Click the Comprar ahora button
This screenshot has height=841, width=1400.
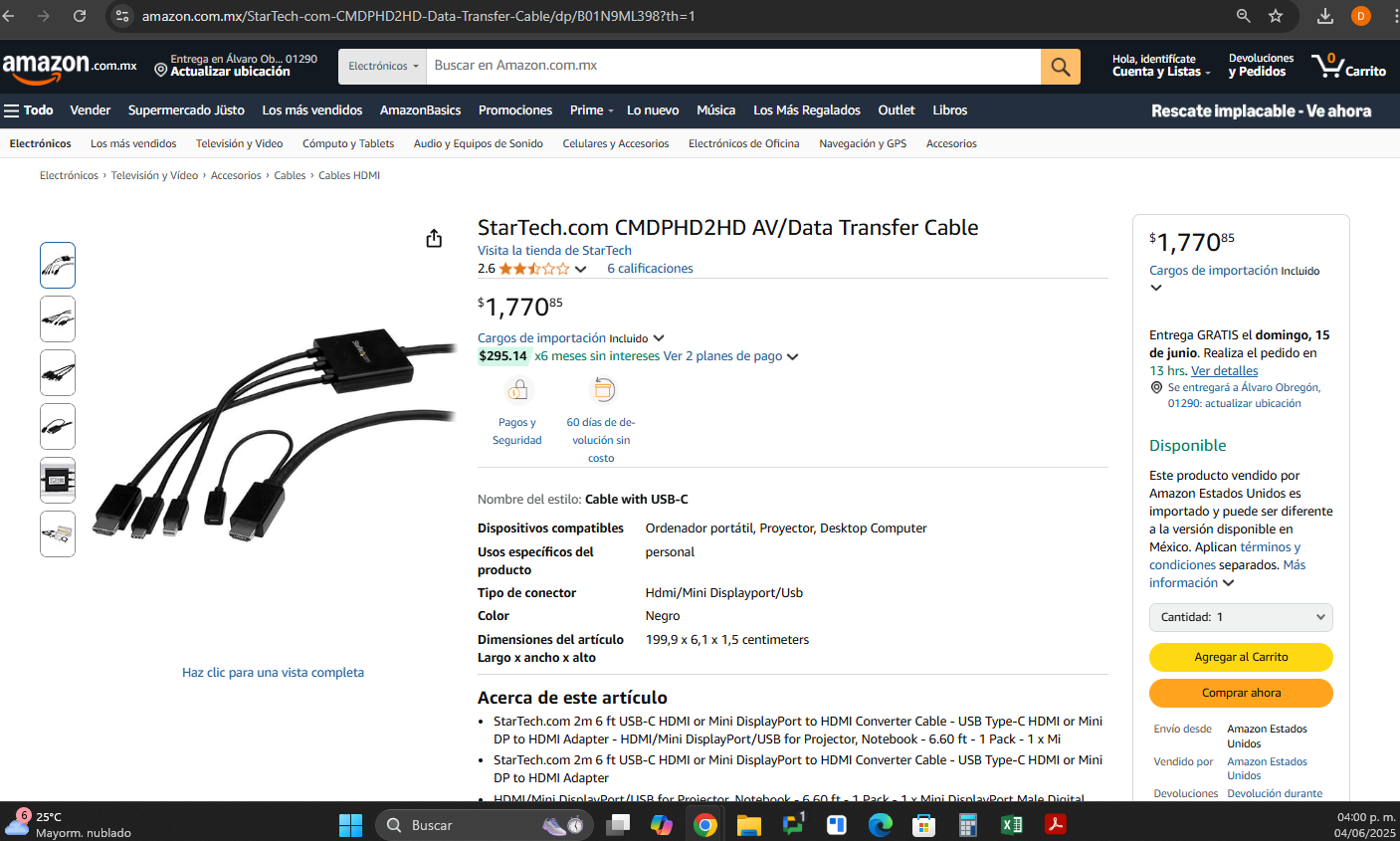(x=1241, y=693)
